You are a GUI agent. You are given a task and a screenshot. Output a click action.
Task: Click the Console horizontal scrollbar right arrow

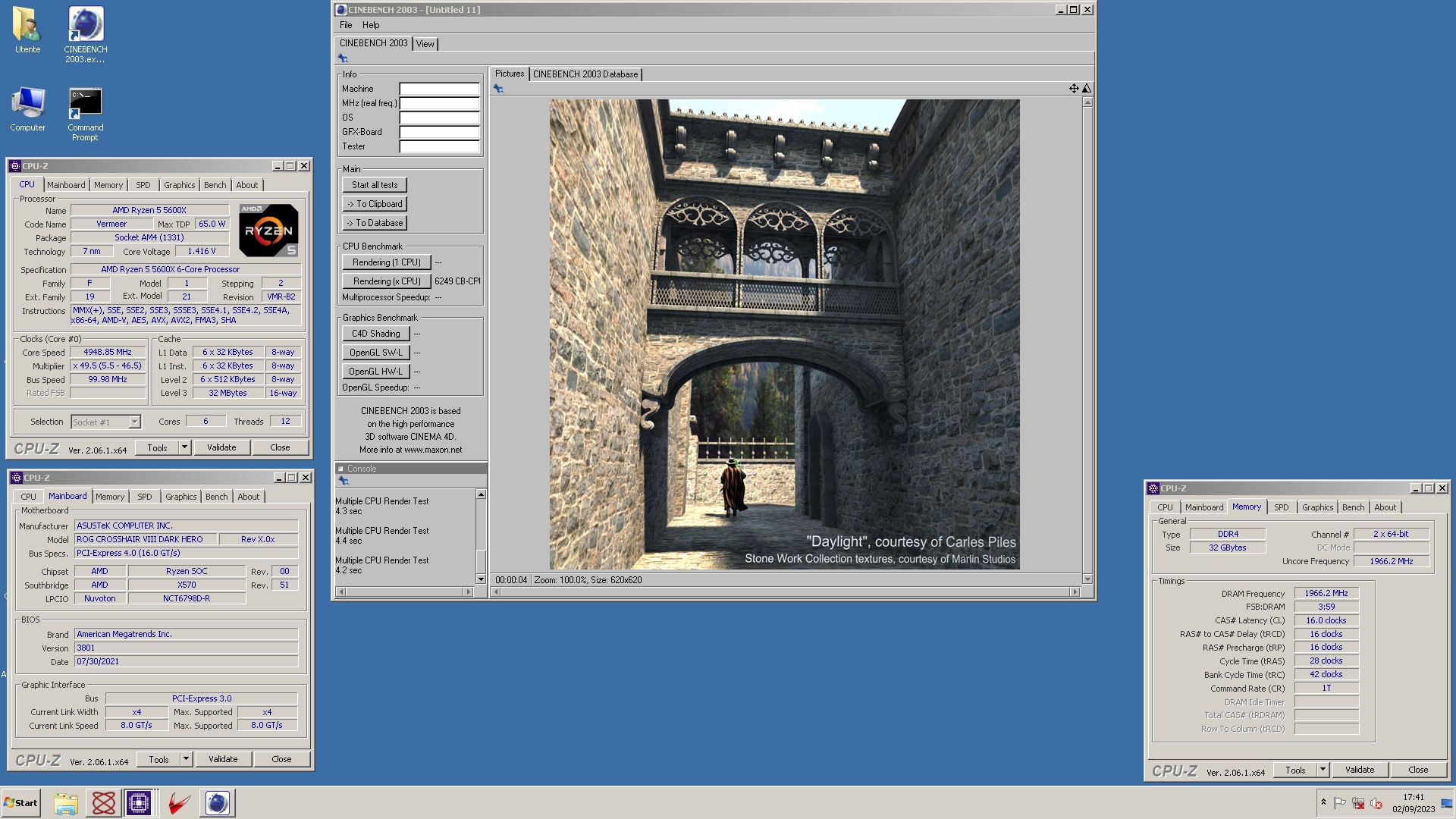[x=468, y=591]
